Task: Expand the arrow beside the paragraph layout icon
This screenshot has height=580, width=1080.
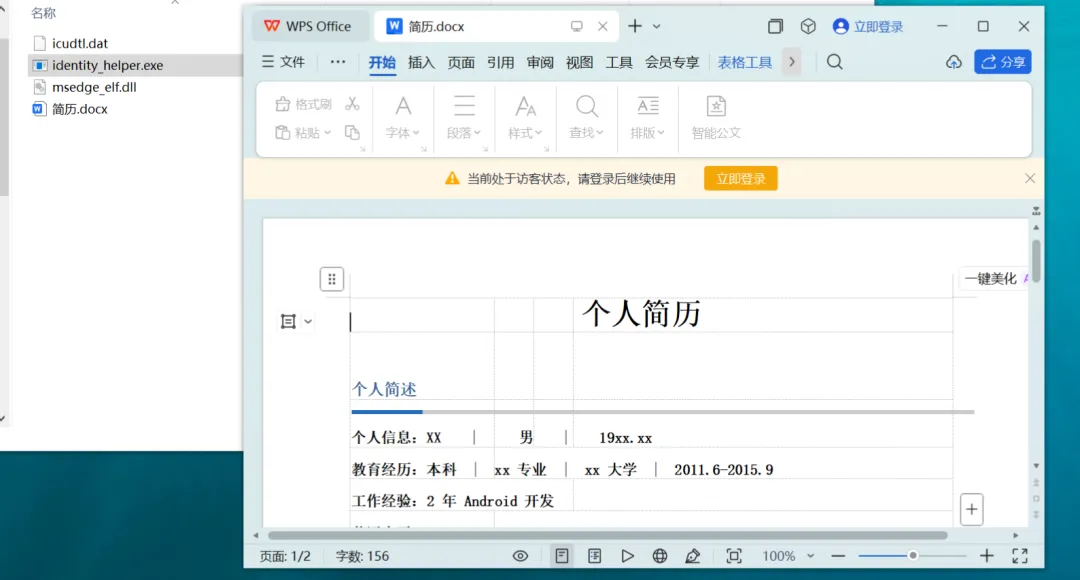Action: pos(308,321)
